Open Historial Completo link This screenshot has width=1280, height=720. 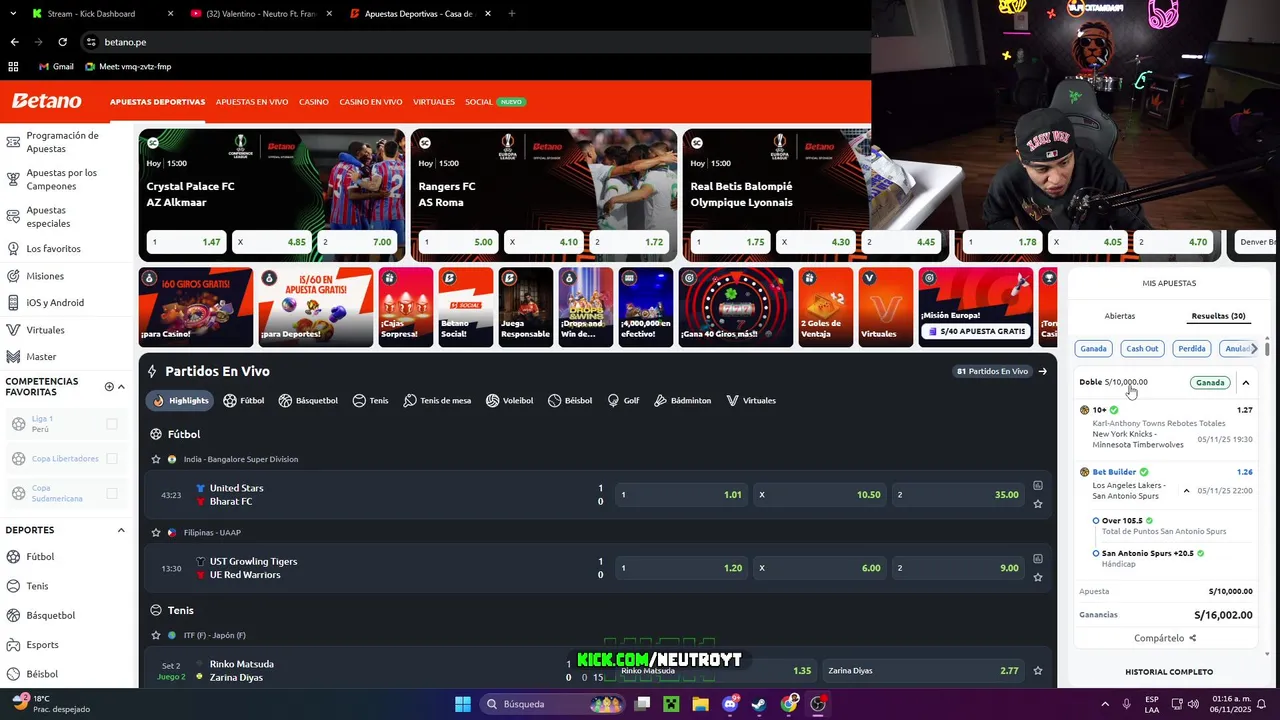click(1169, 672)
